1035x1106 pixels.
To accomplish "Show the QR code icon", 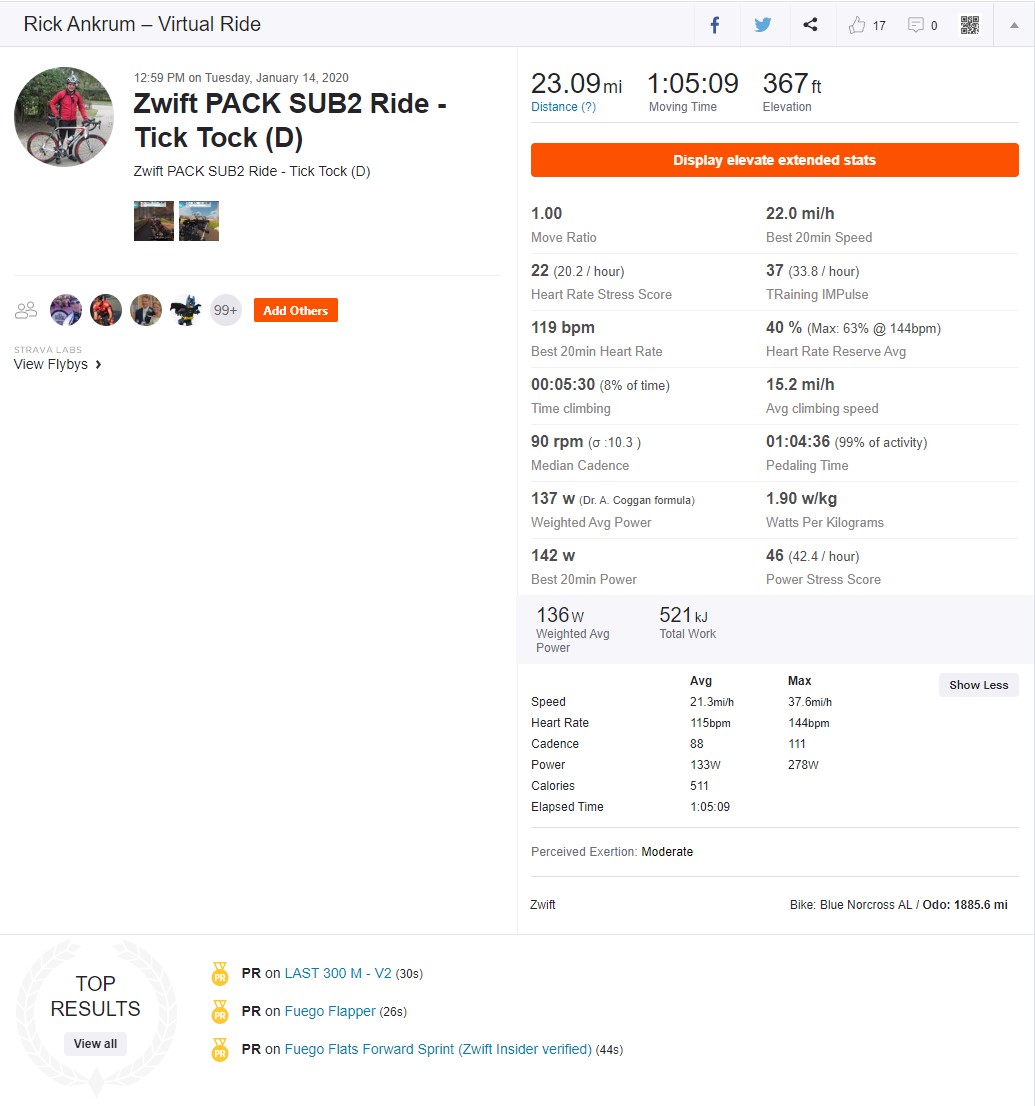I will 970,25.
